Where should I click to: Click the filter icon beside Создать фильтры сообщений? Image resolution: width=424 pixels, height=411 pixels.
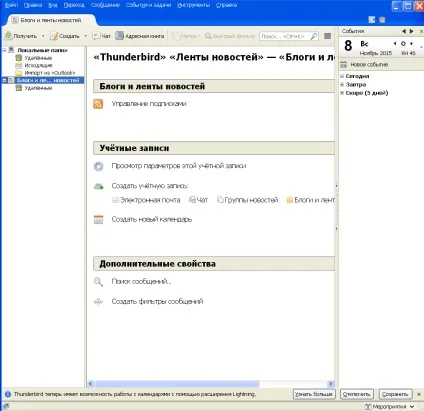tap(98, 302)
